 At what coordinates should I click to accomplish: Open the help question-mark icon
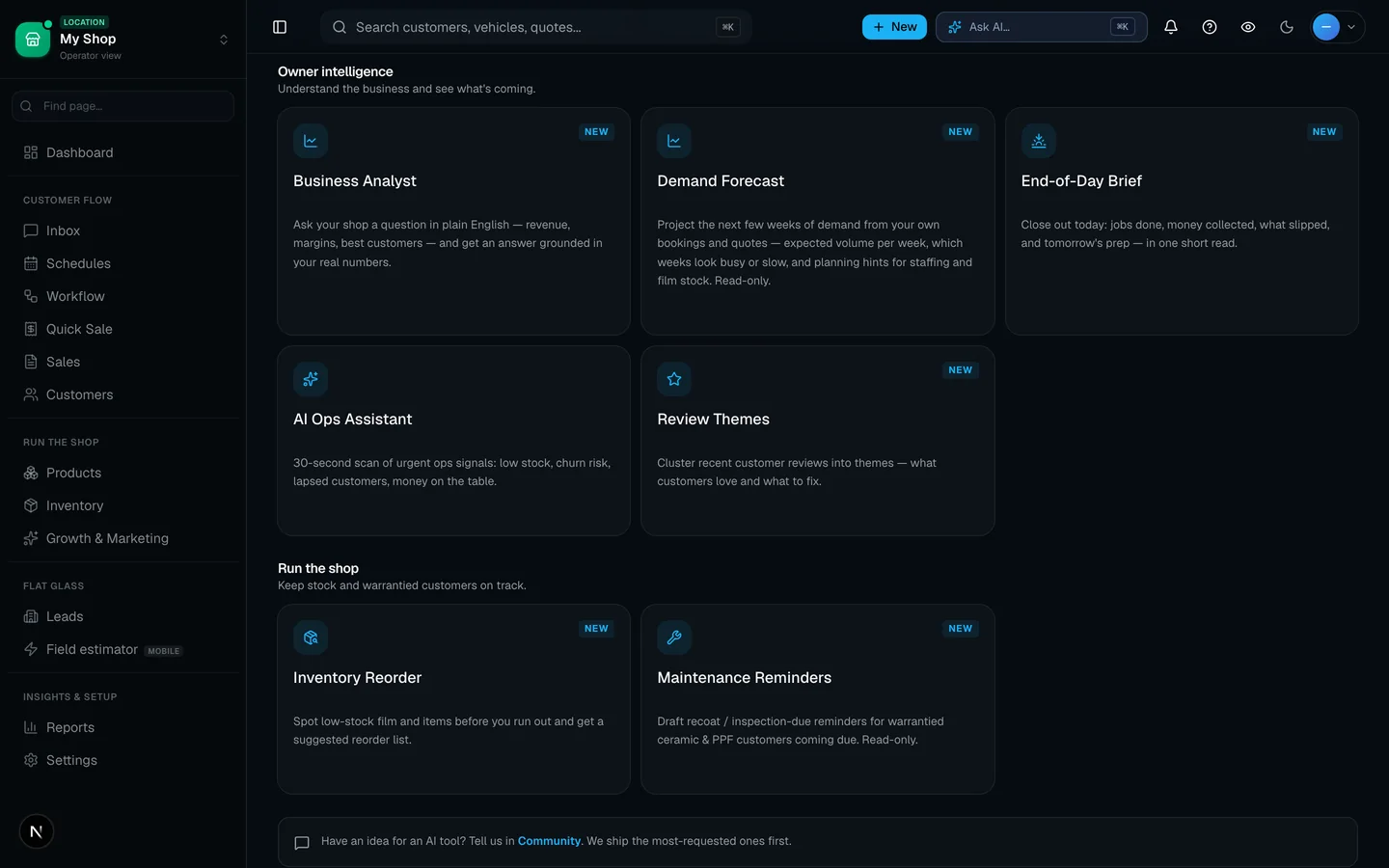[x=1210, y=27]
